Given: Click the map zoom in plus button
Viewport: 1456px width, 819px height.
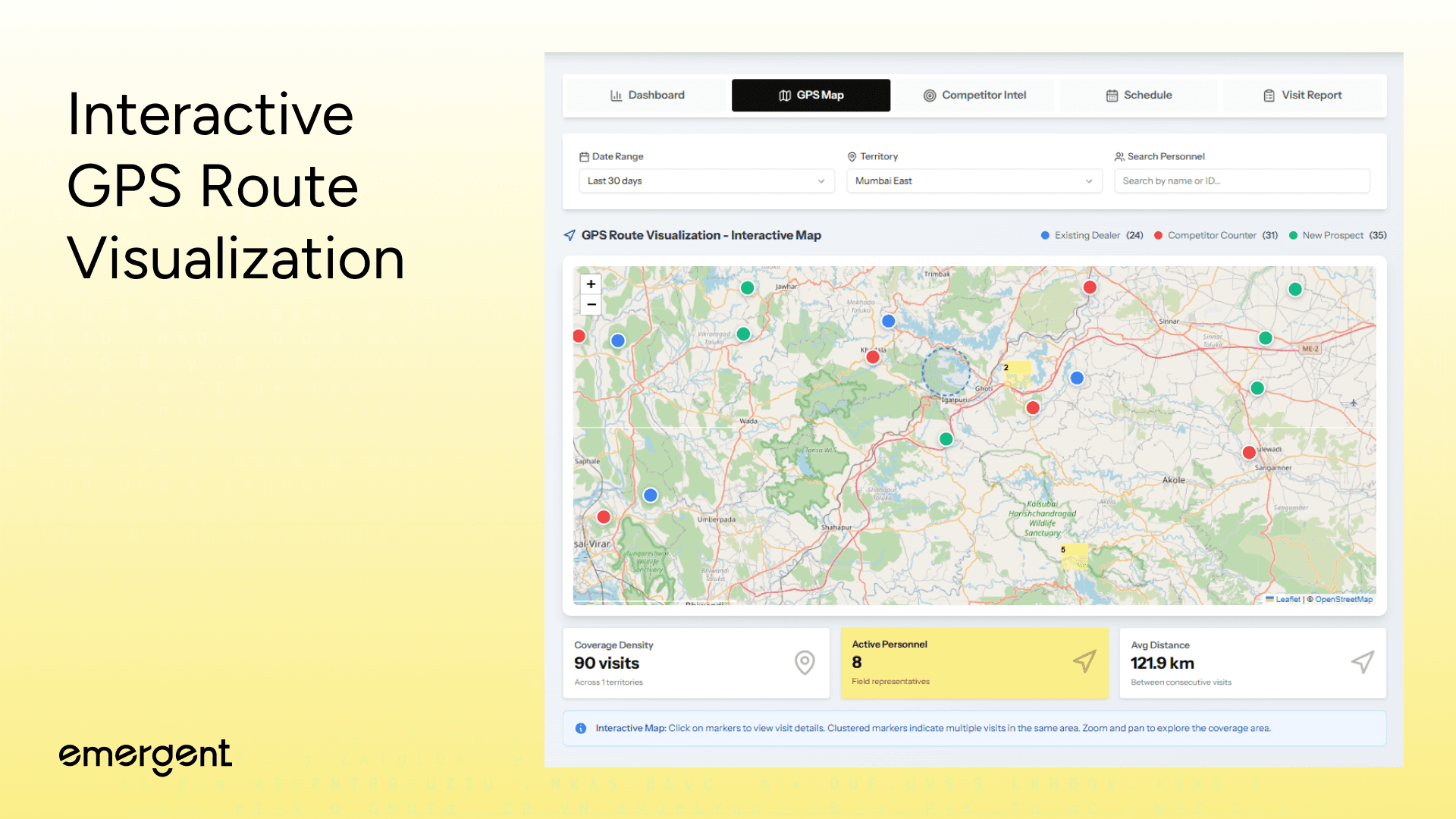Looking at the screenshot, I should [591, 284].
